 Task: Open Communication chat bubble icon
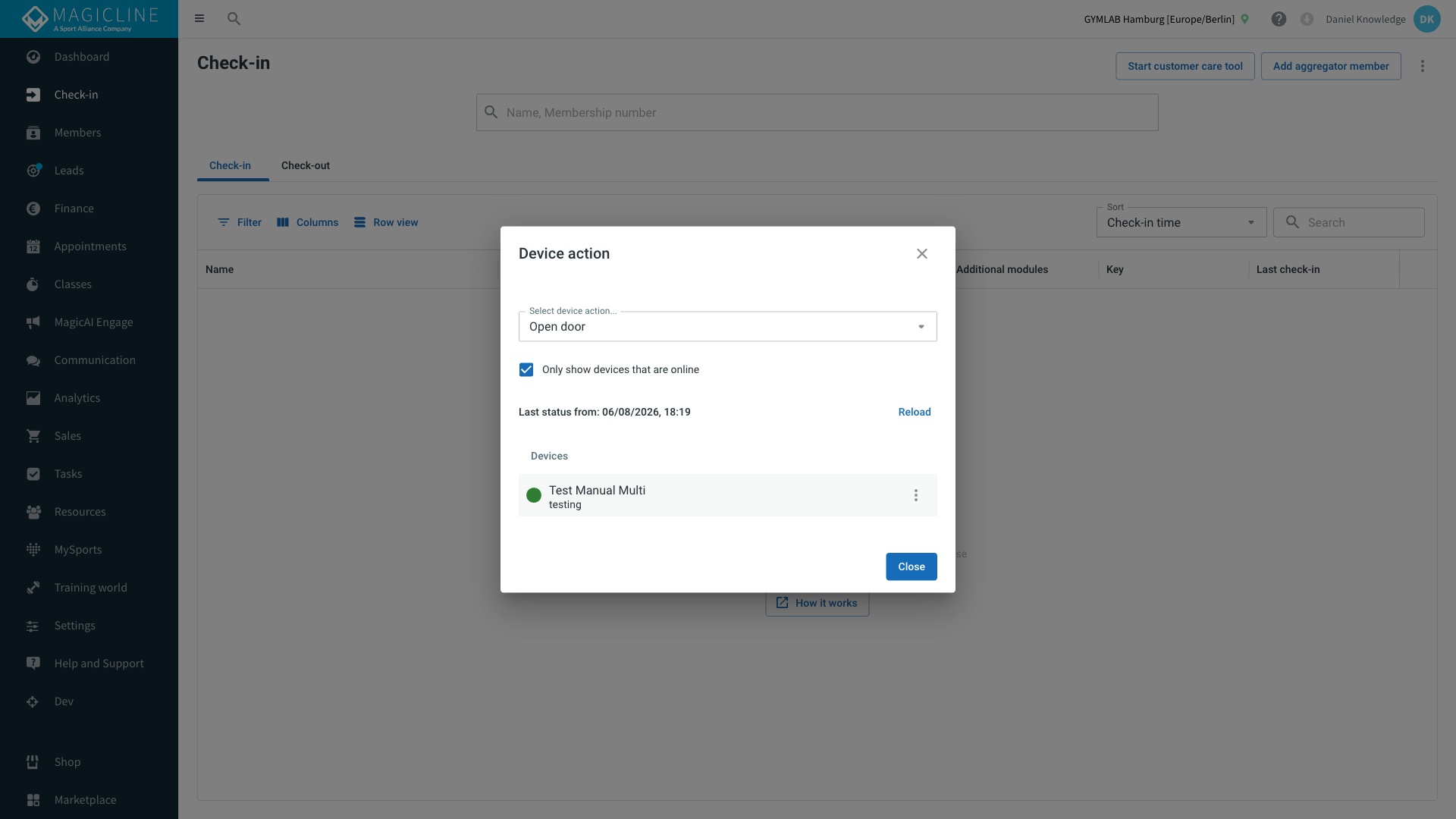[x=33, y=360]
